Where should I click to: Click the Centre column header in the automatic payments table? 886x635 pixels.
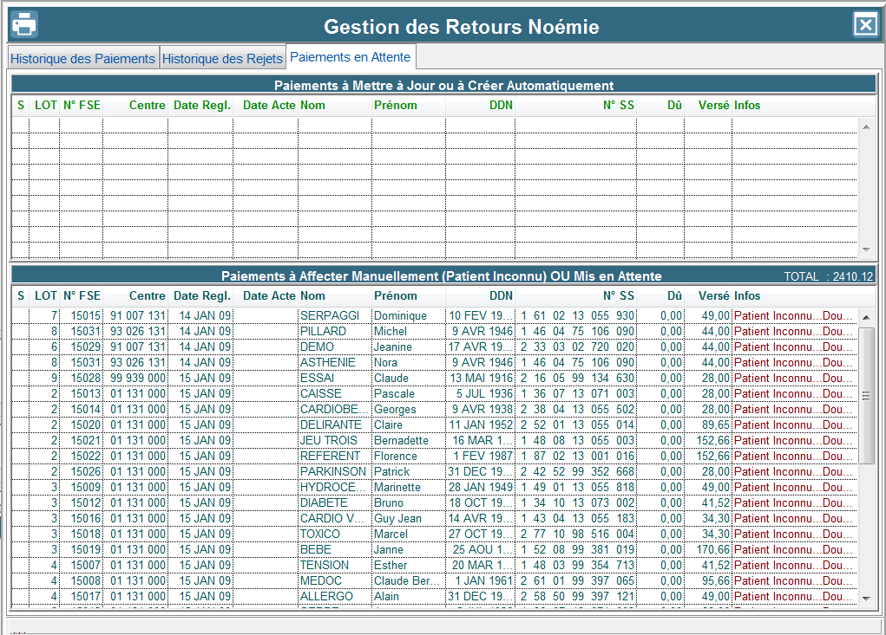[x=147, y=105]
